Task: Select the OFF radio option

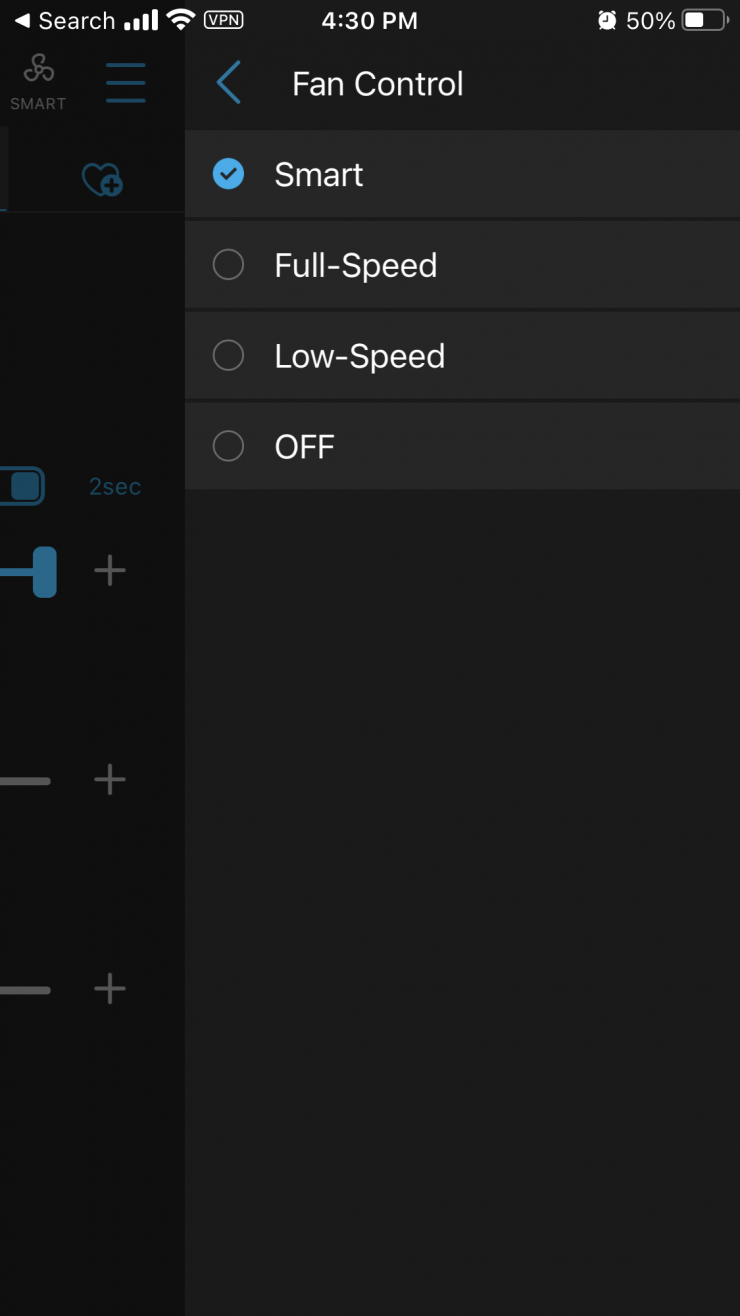Action: pos(228,446)
